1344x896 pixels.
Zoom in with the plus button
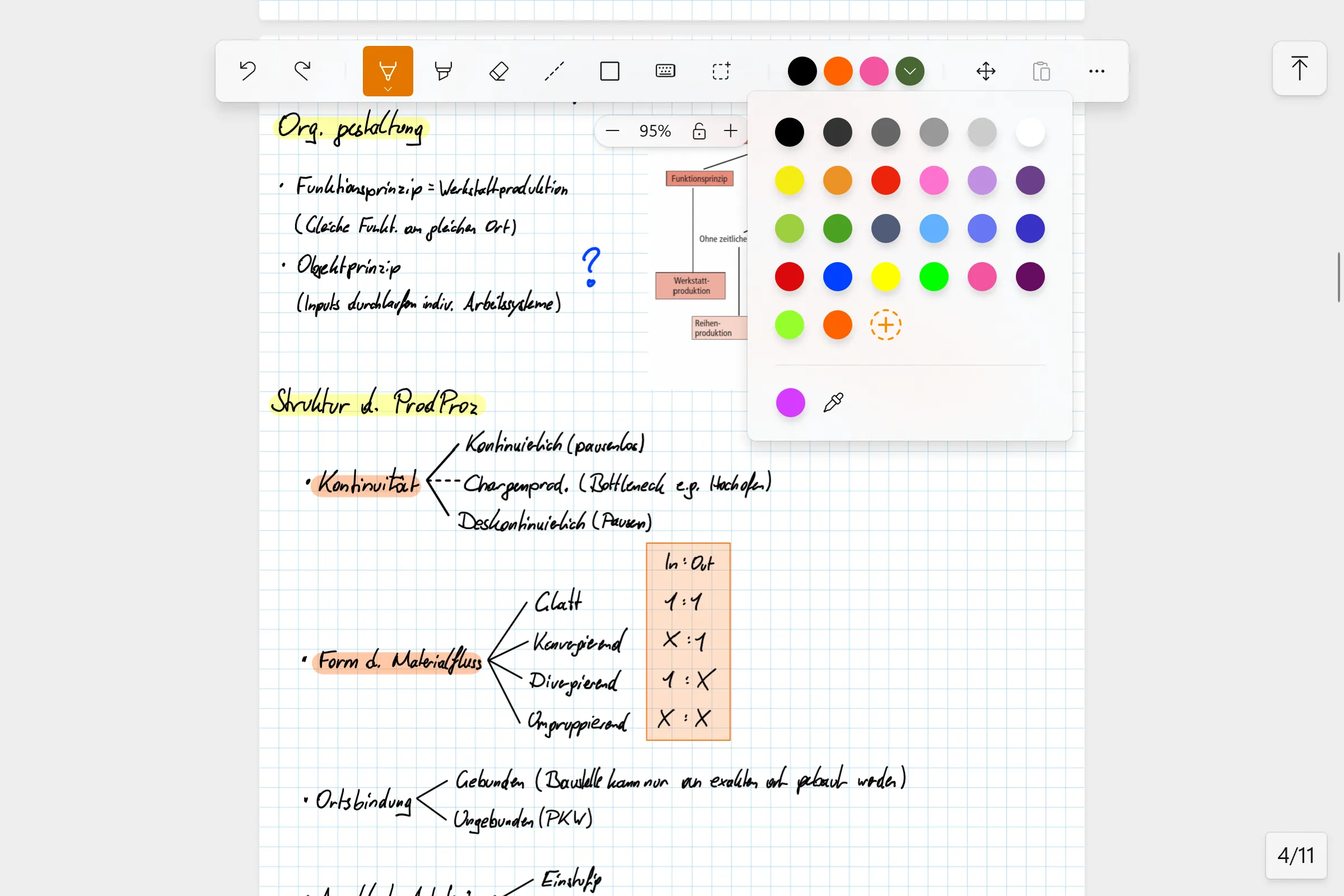pos(730,131)
